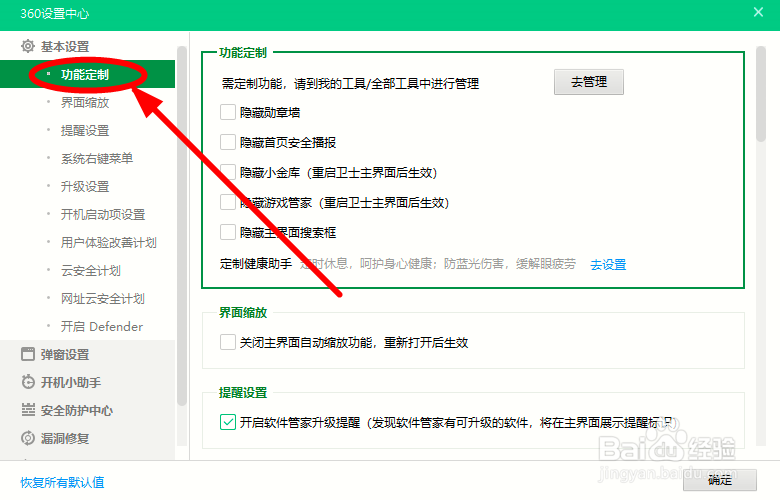
Task: Click the 去设置 link
Action: click(608, 264)
